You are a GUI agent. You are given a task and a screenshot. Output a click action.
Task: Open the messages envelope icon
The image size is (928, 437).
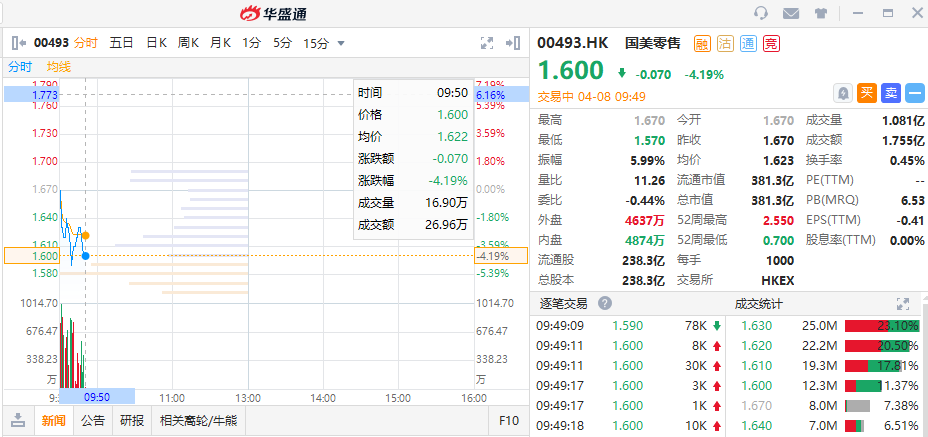[791, 12]
